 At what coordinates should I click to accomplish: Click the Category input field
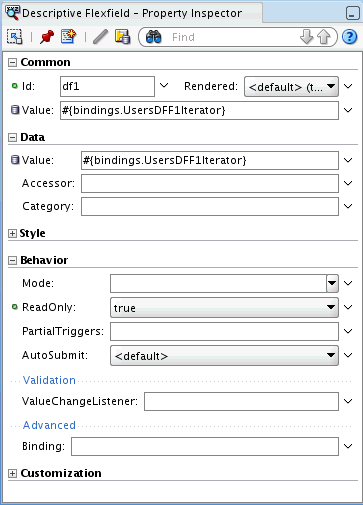(x=210, y=206)
